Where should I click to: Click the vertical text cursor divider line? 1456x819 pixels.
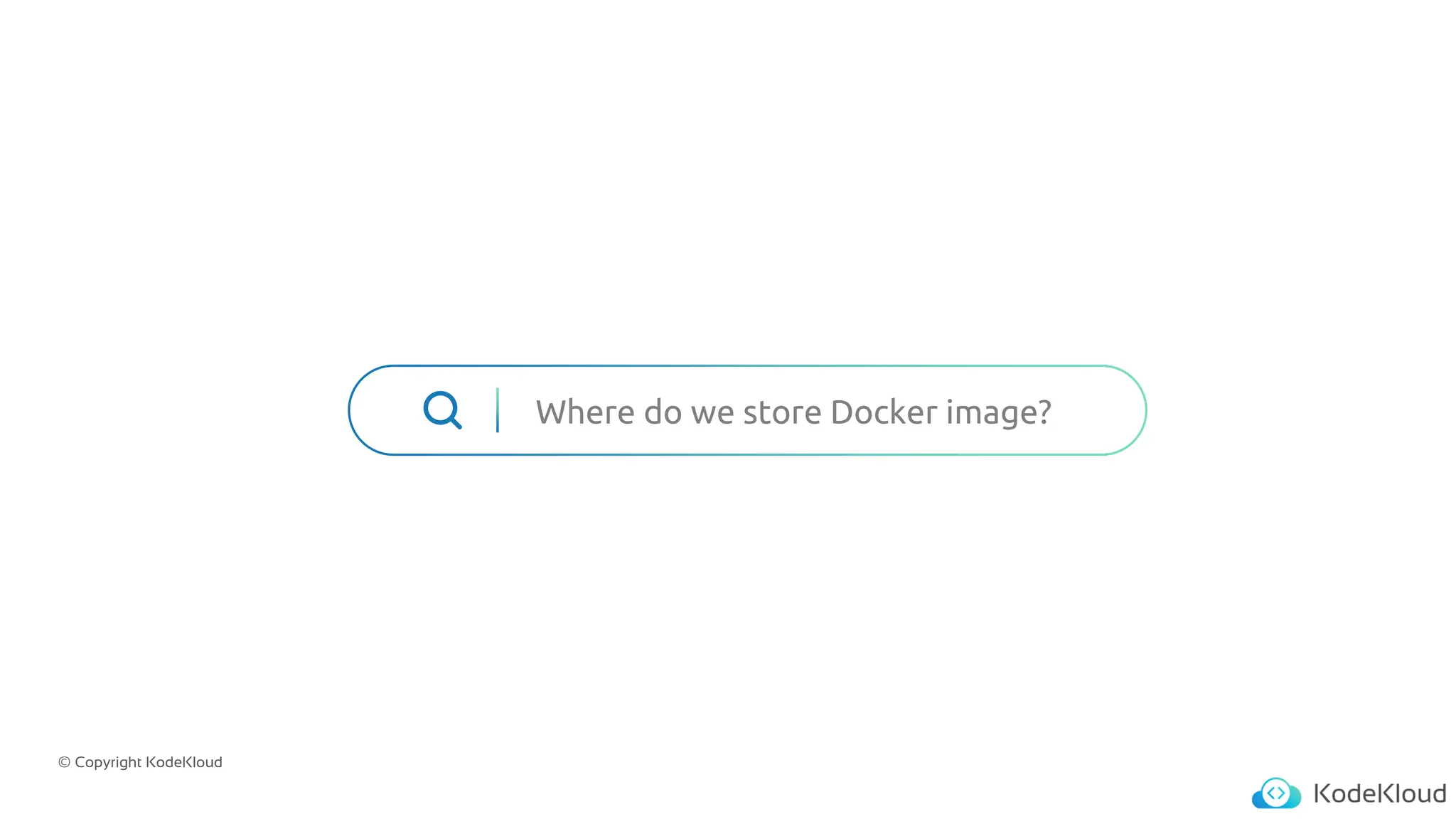[x=497, y=410]
